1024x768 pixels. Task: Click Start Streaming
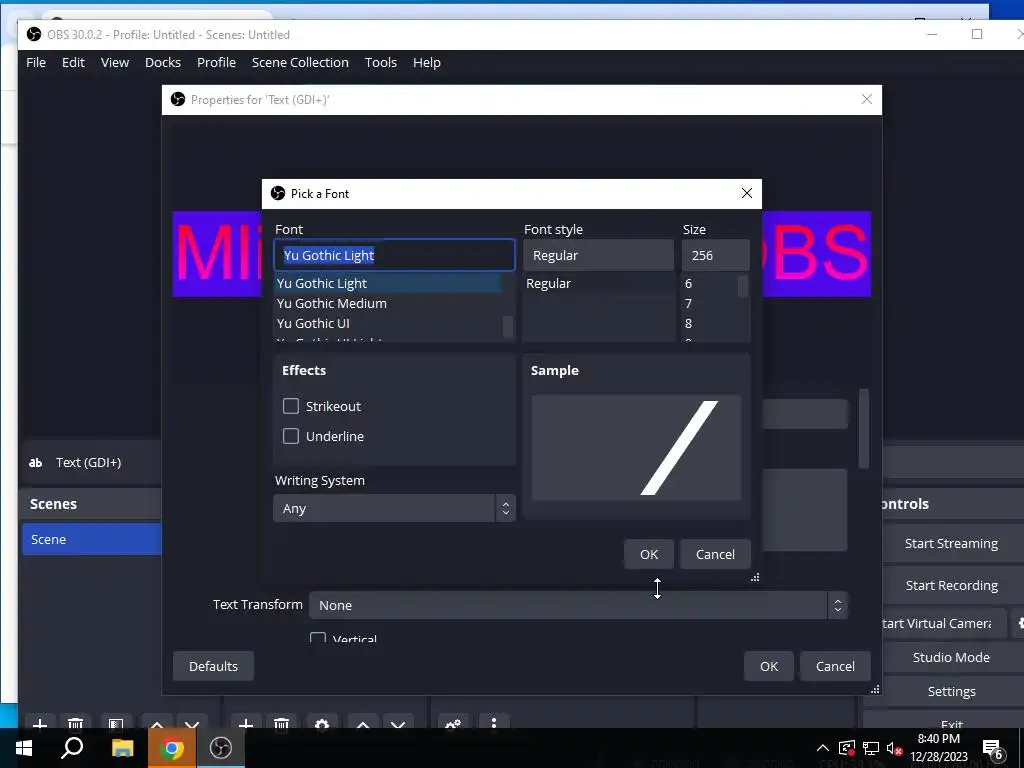tap(951, 543)
